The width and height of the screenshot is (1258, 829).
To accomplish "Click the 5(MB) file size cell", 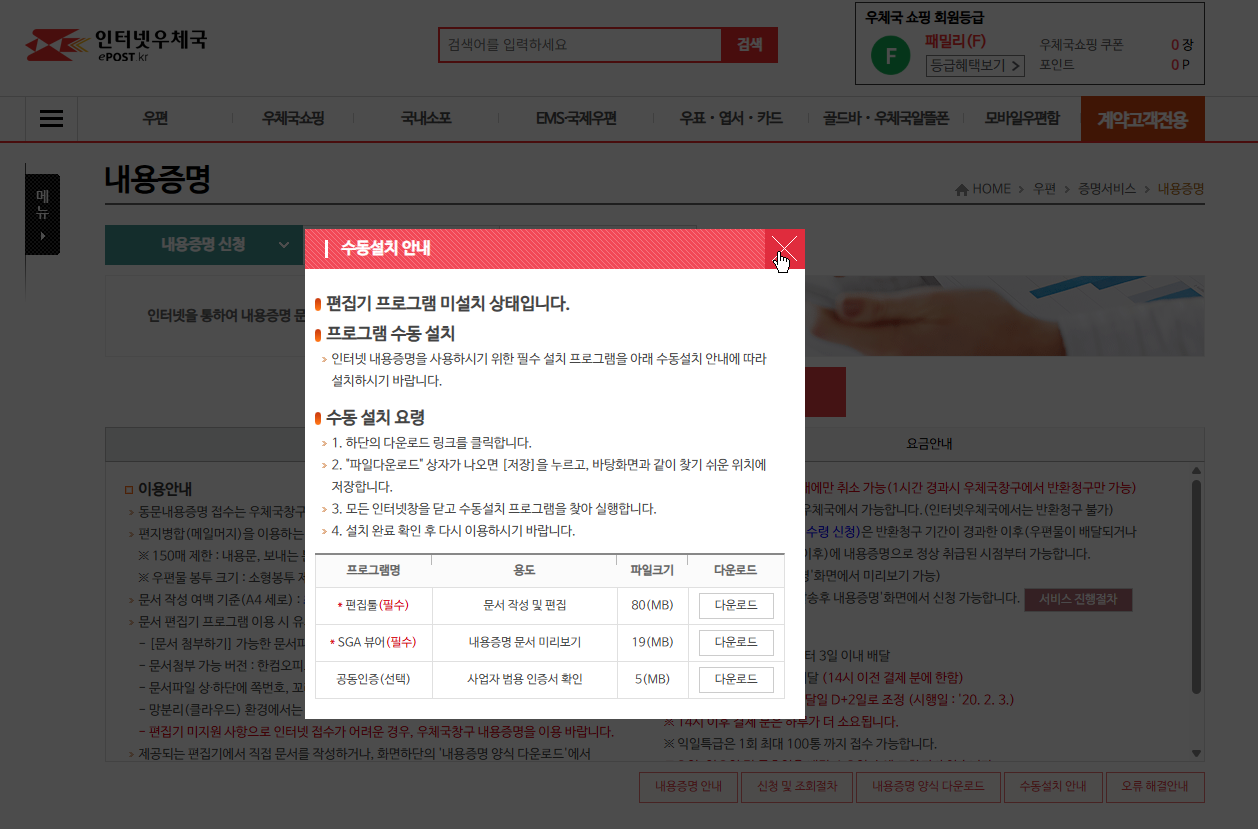I will tap(652, 679).
